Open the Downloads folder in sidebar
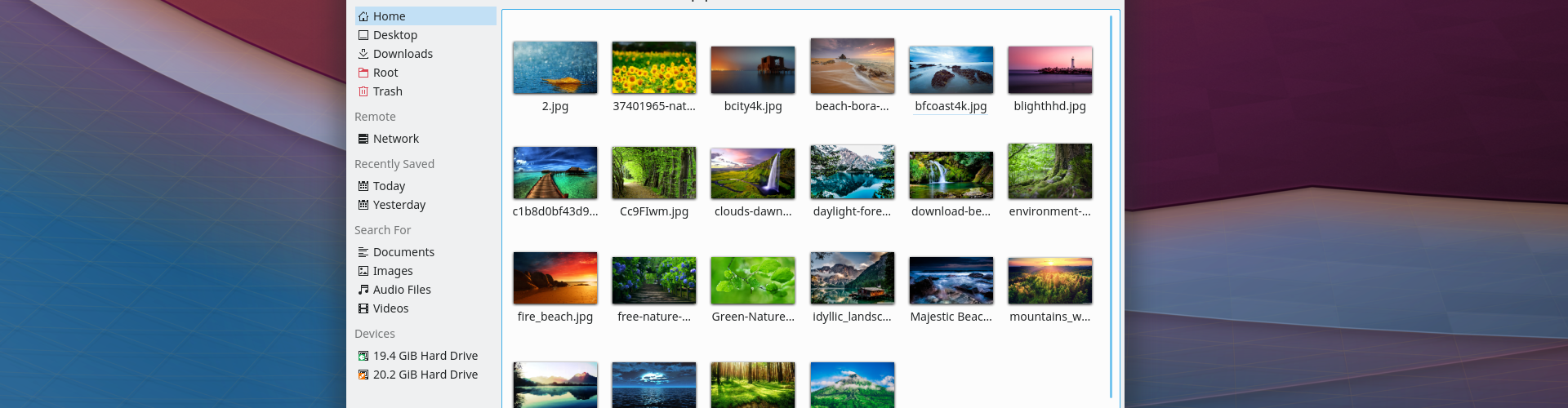 pyautogui.click(x=403, y=54)
